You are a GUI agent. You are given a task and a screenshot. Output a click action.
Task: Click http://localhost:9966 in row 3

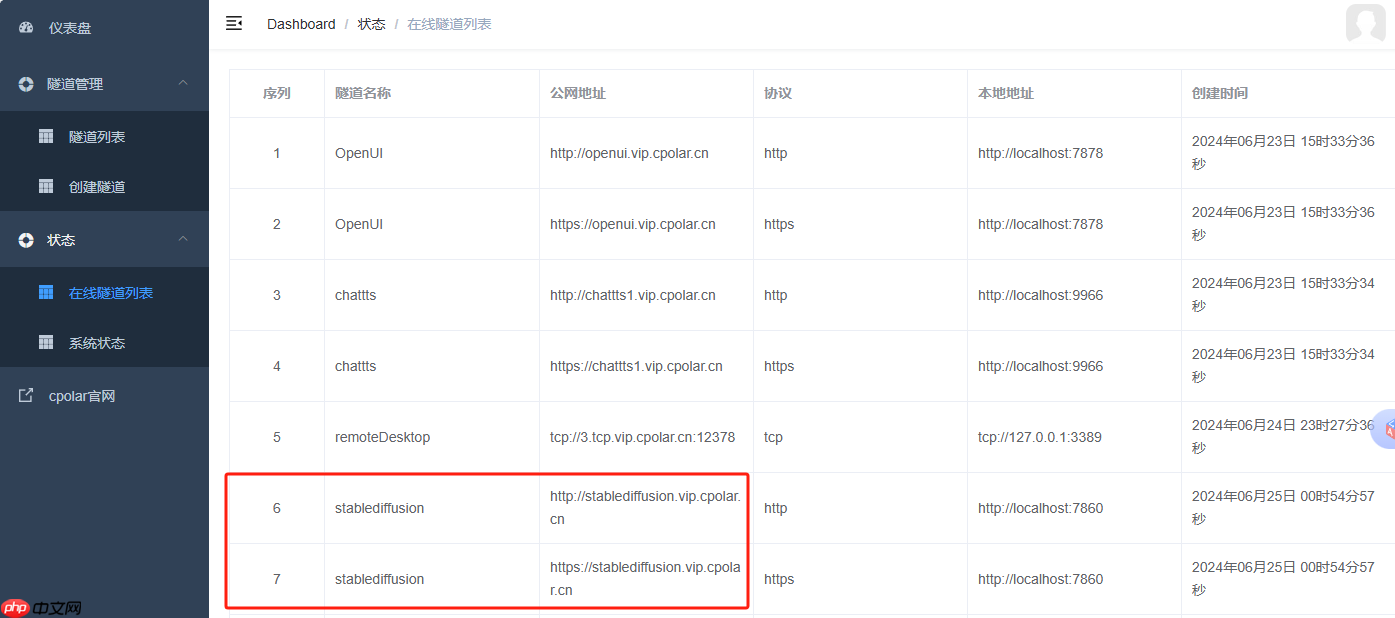click(x=1041, y=295)
